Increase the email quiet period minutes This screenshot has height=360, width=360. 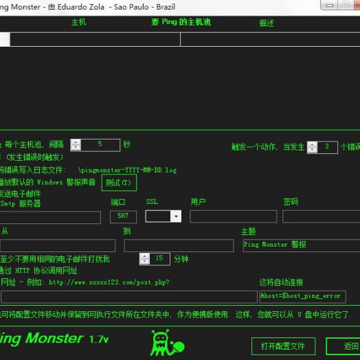click(145, 256)
